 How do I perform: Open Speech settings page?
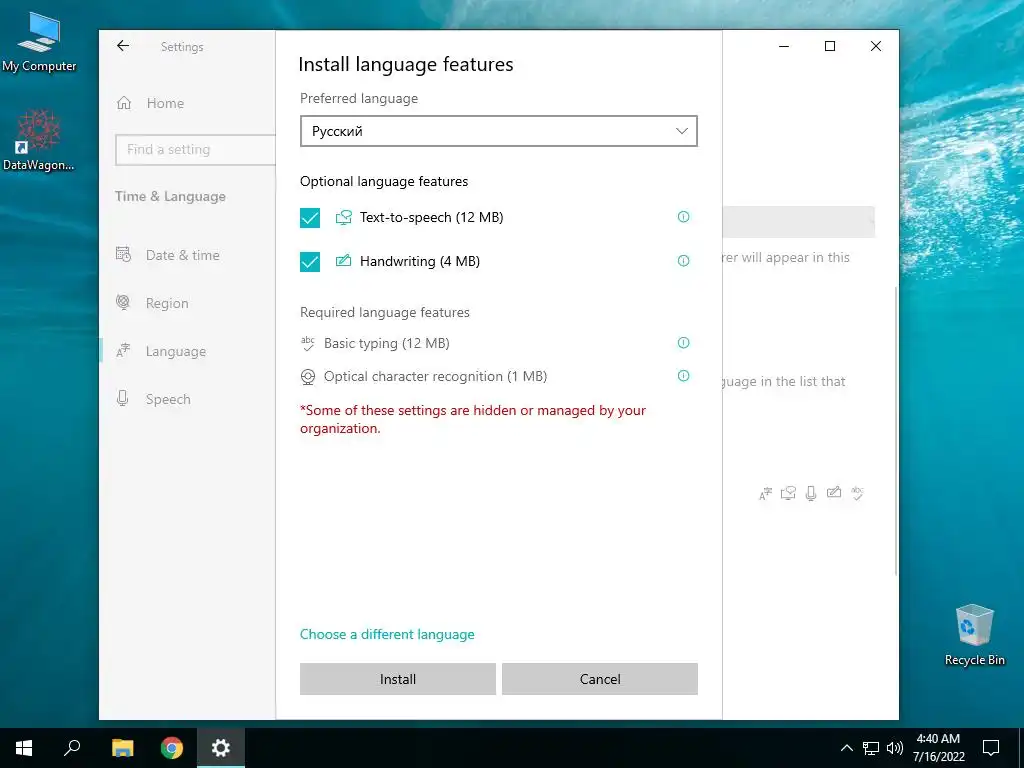(x=168, y=399)
